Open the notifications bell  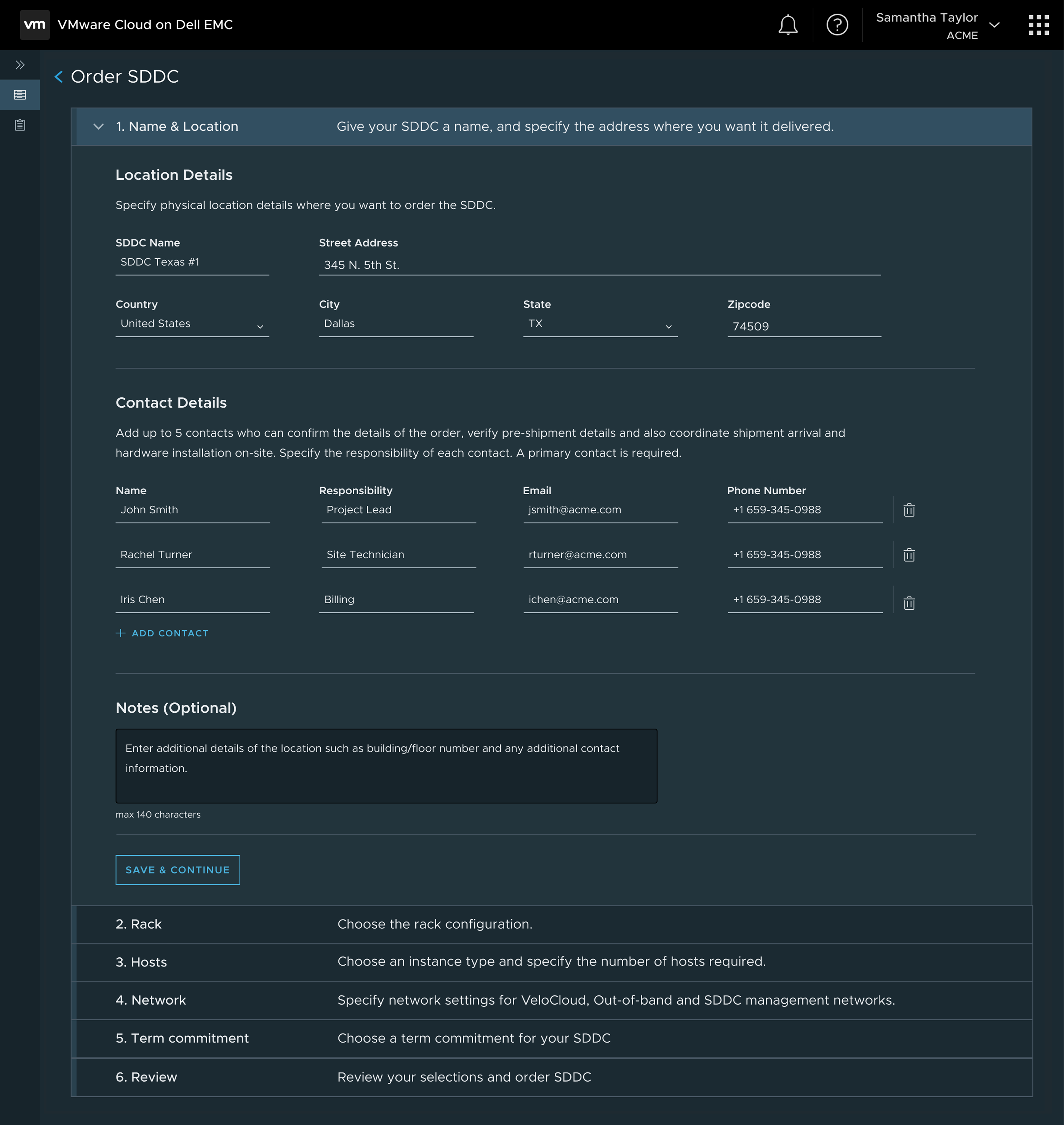coord(788,25)
